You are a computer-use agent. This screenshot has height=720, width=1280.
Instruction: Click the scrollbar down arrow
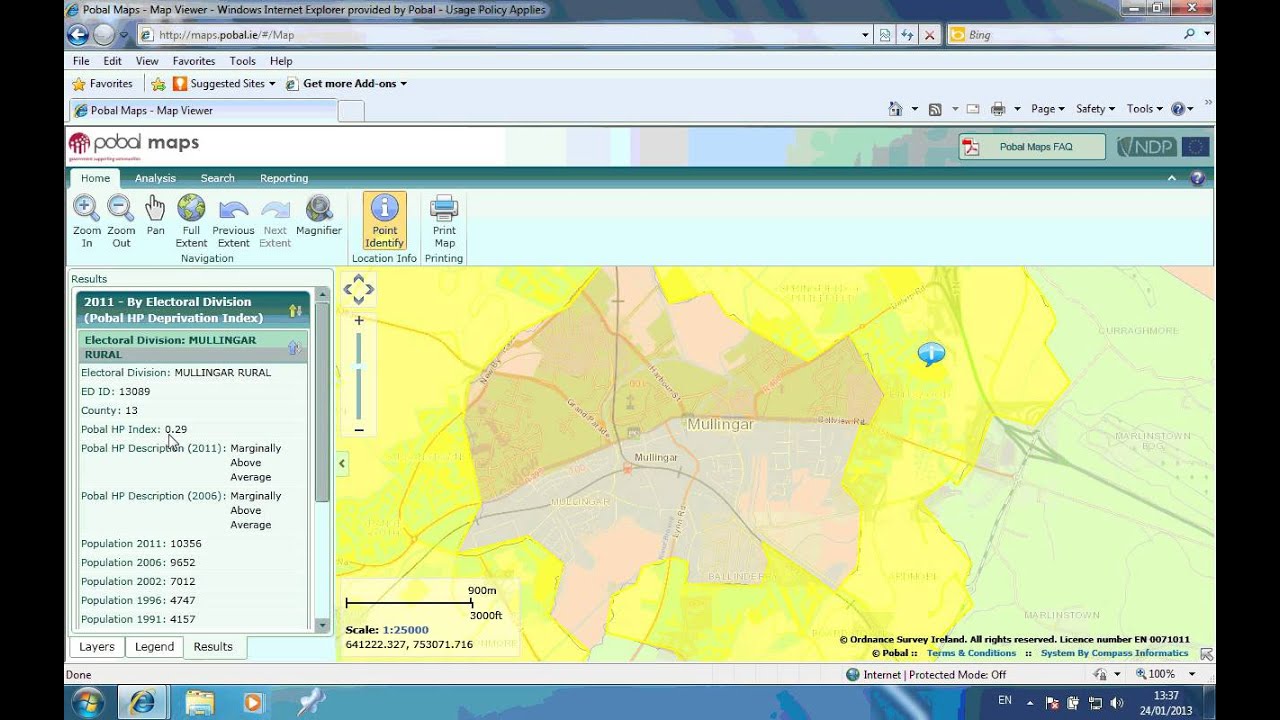coord(322,625)
